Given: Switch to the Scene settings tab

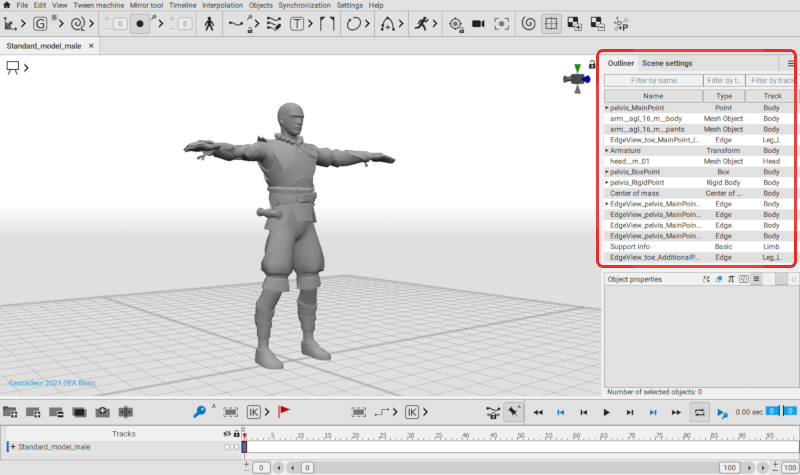Looking at the screenshot, I should 667,63.
